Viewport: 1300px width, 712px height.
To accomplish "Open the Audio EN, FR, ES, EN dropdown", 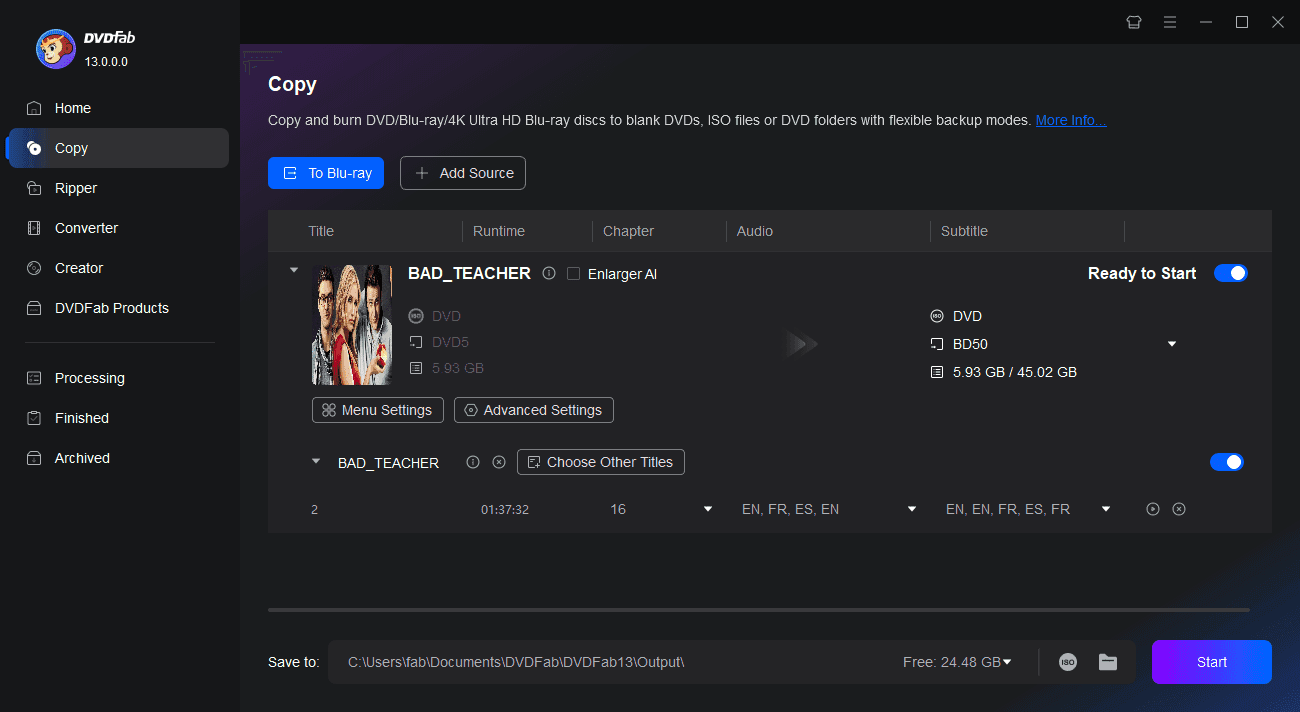I will pyautogui.click(x=912, y=509).
